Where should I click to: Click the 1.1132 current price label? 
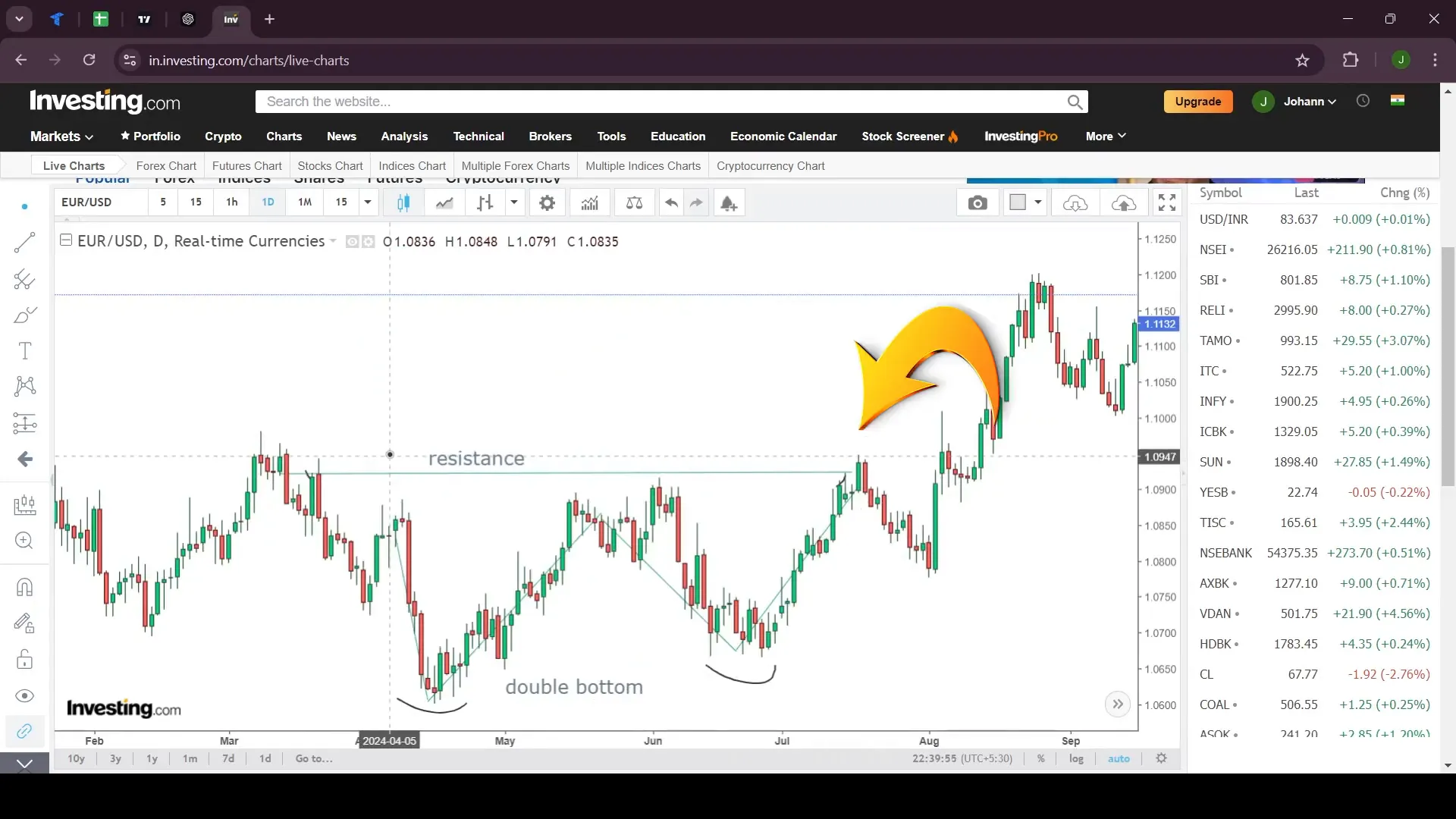1159,324
